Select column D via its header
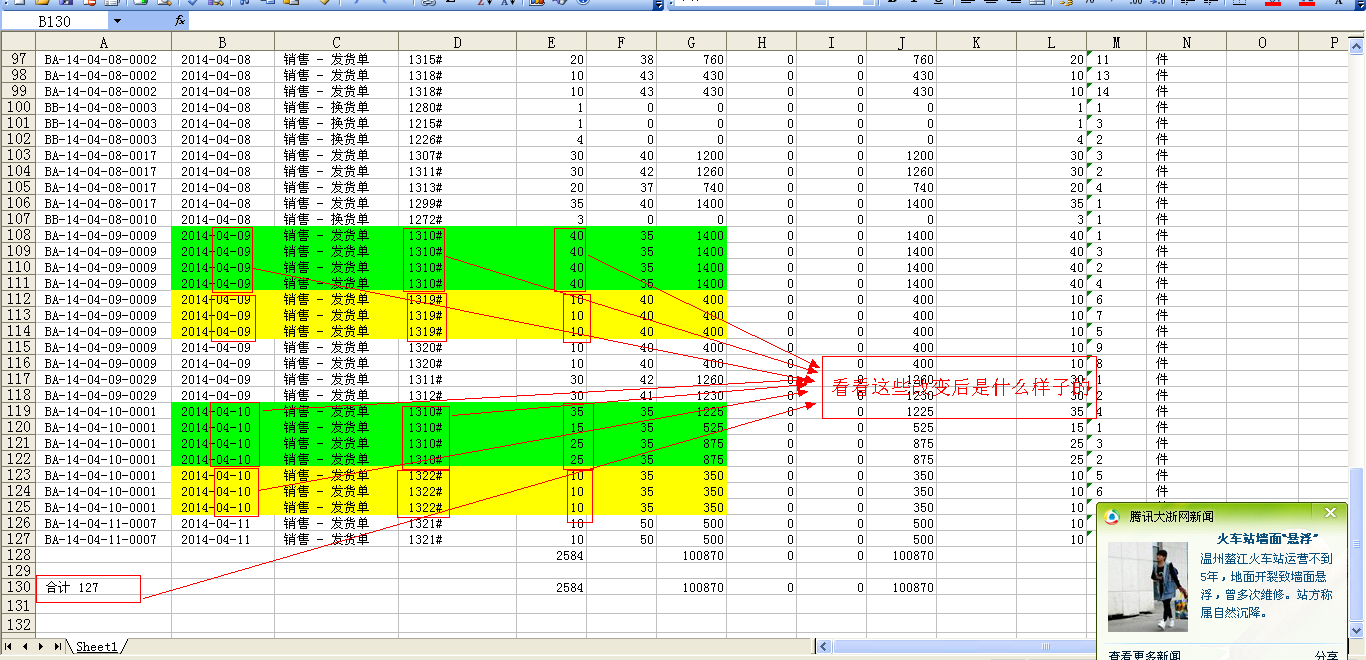 pyautogui.click(x=457, y=42)
